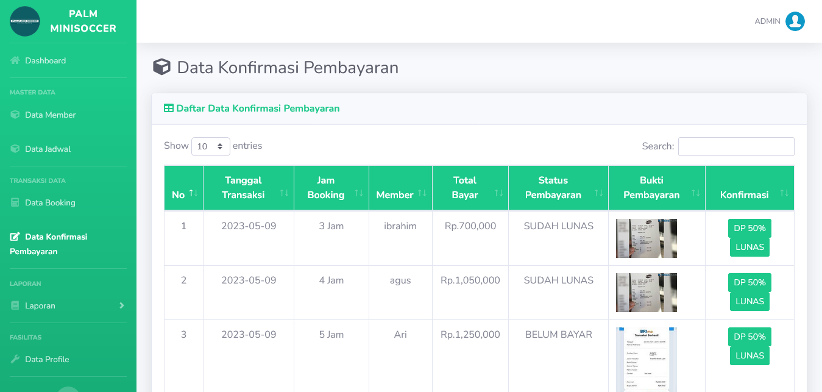Click the member name ibrahim

tap(400, 226)
